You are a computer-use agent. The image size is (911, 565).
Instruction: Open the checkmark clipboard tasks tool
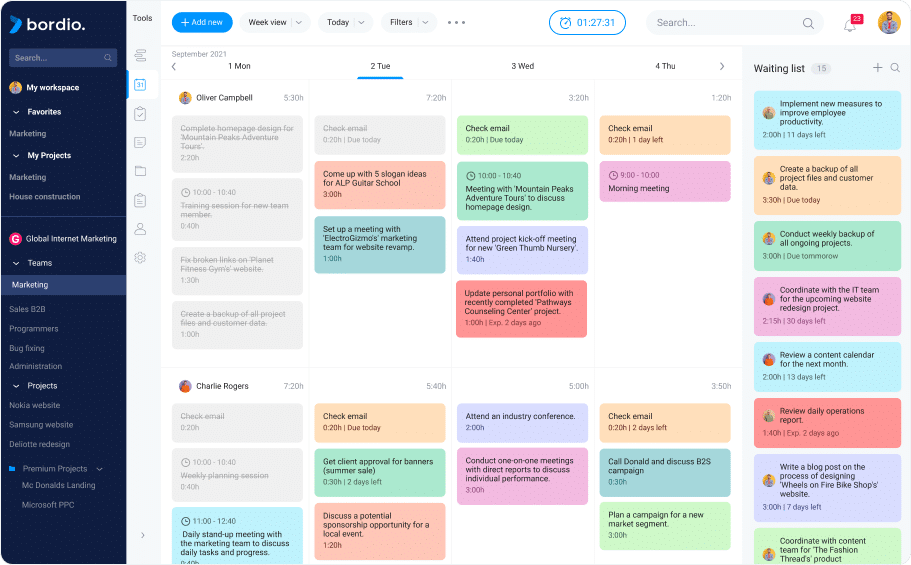(140, 114)
